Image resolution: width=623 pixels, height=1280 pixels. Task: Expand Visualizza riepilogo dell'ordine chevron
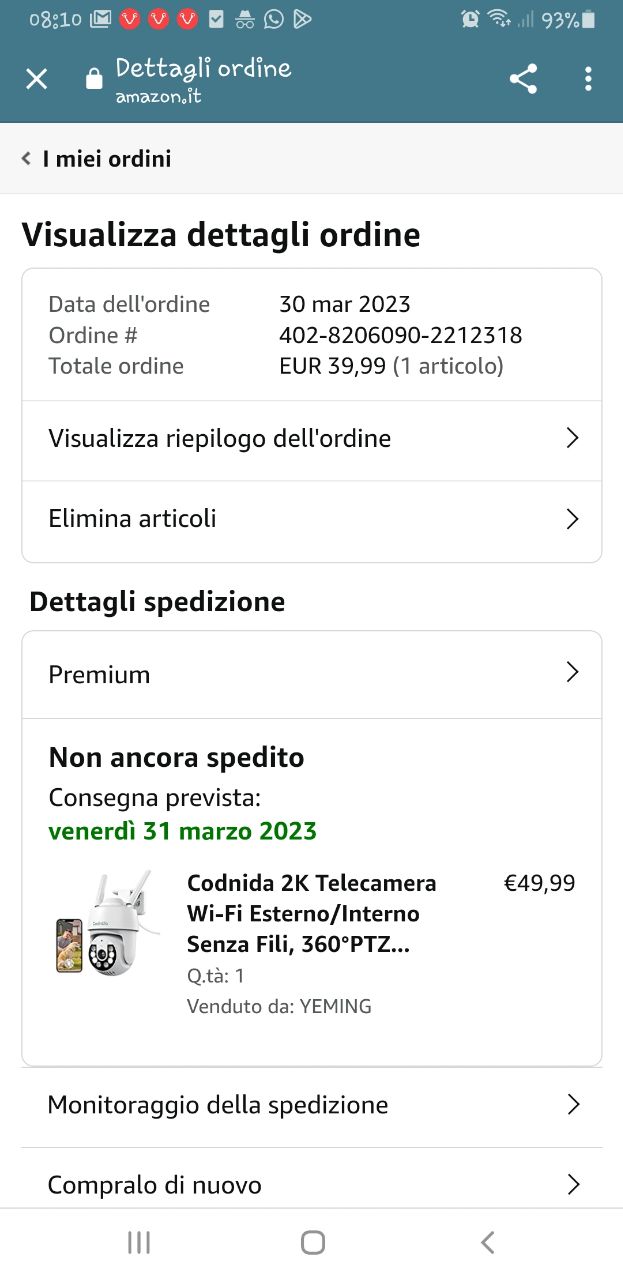[x=572, y=438]
